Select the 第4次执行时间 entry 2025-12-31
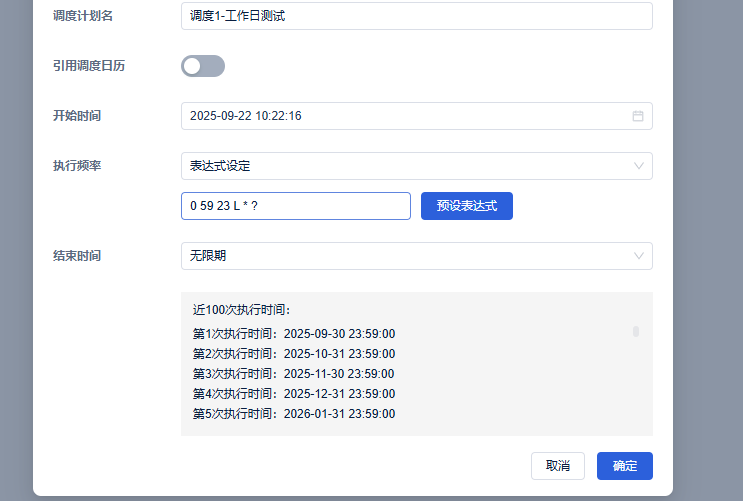The height and width of the screenshot is (501, 743). coord(294,394)
